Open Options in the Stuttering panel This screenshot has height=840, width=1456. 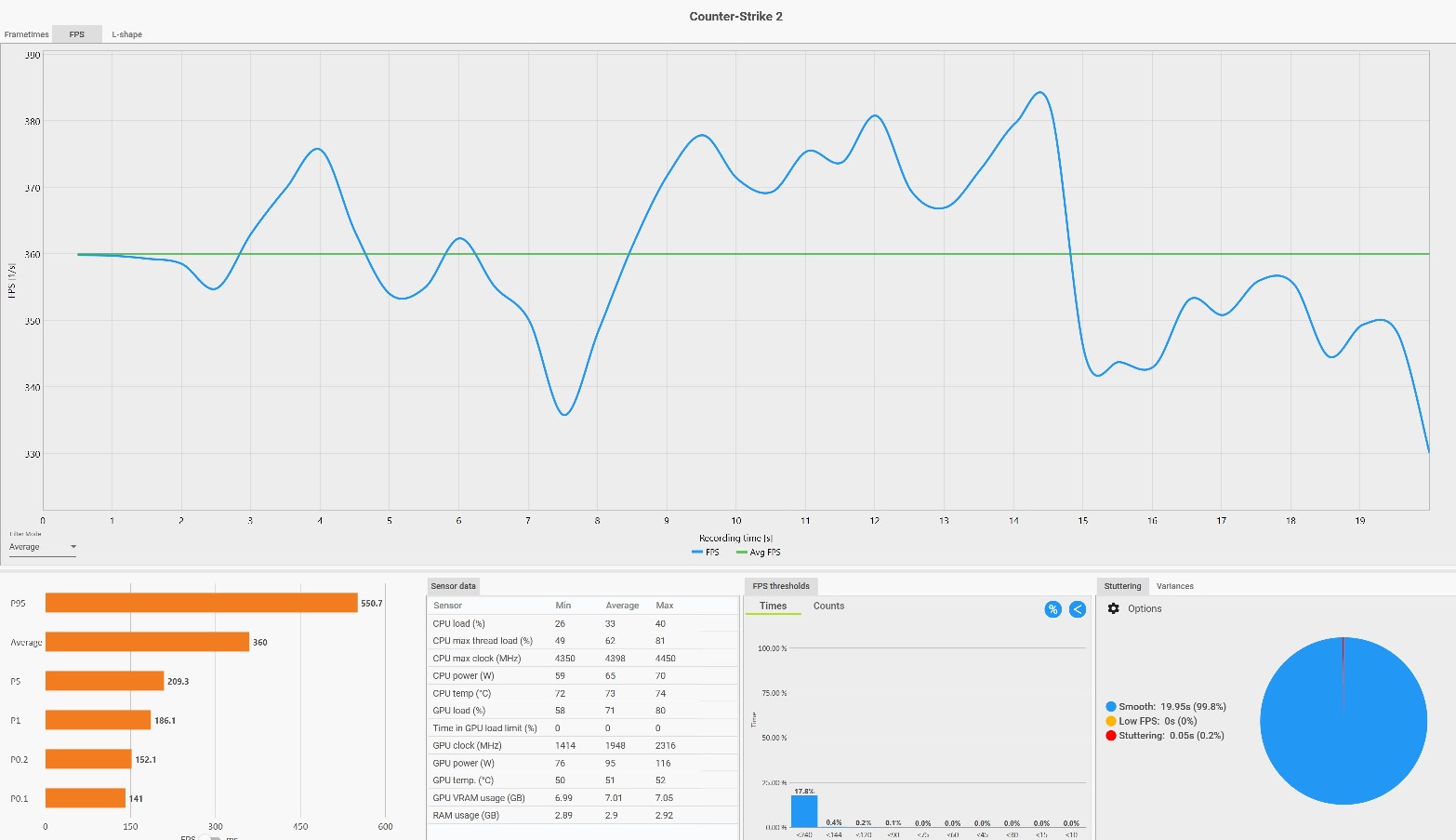(x=1145, y=608)
